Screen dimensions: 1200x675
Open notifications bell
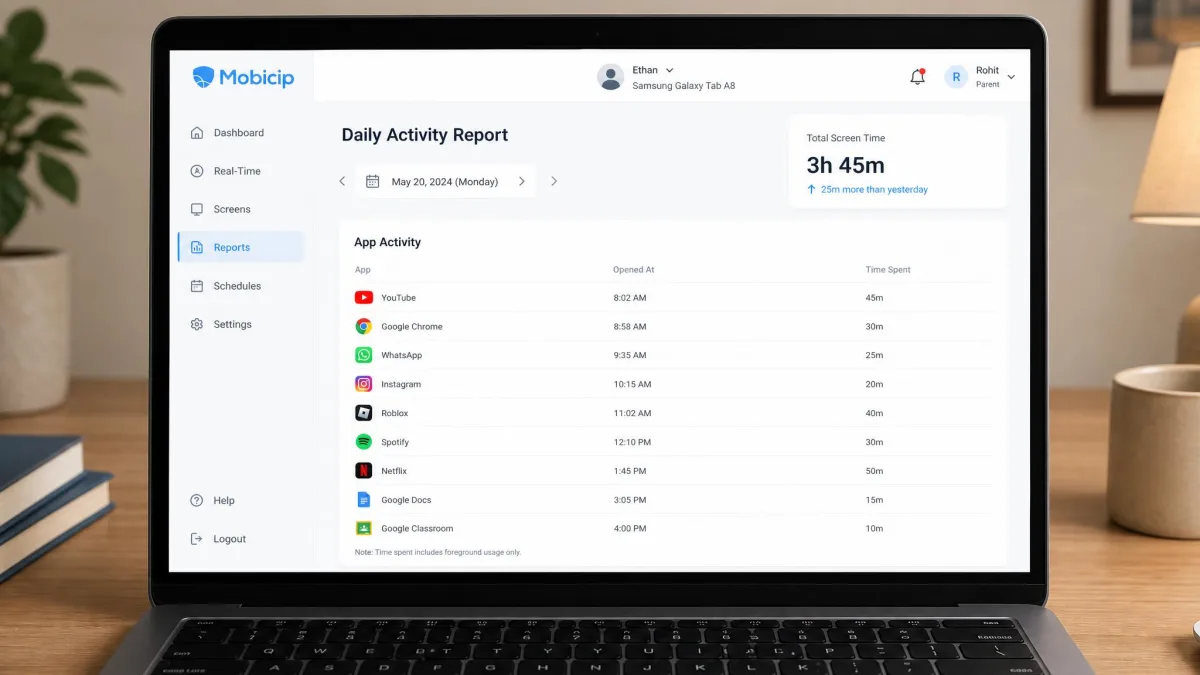click(917, 77)
